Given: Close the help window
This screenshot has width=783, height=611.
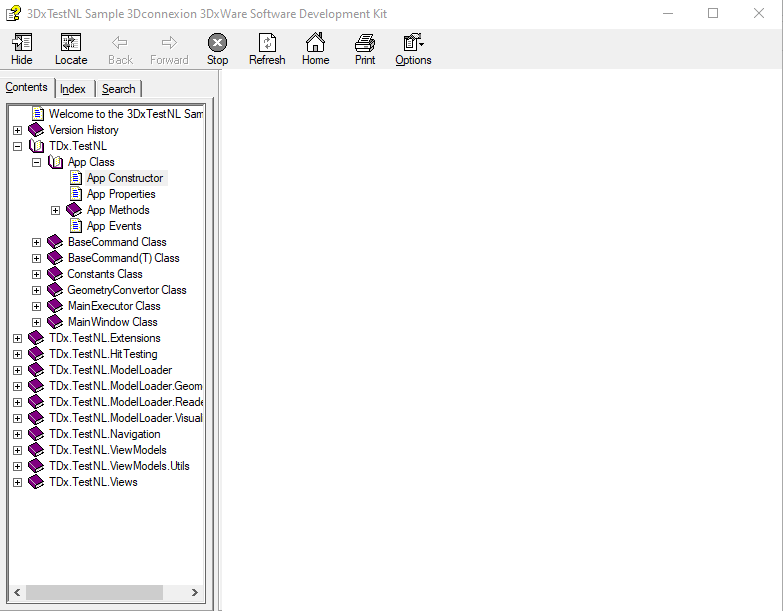Looking at the screenshot, I should [x=759, y=13].
